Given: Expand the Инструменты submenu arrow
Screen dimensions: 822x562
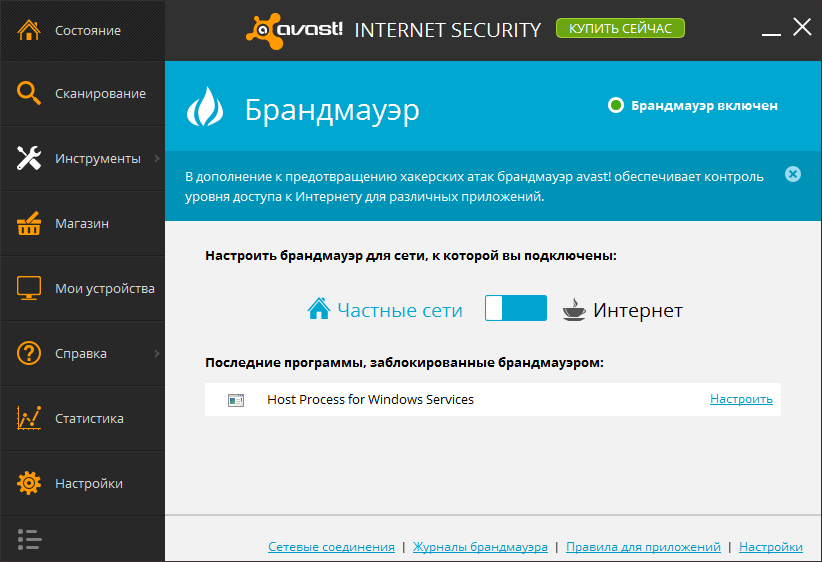Looking at the screenshot, I should (x=157, y=158).
